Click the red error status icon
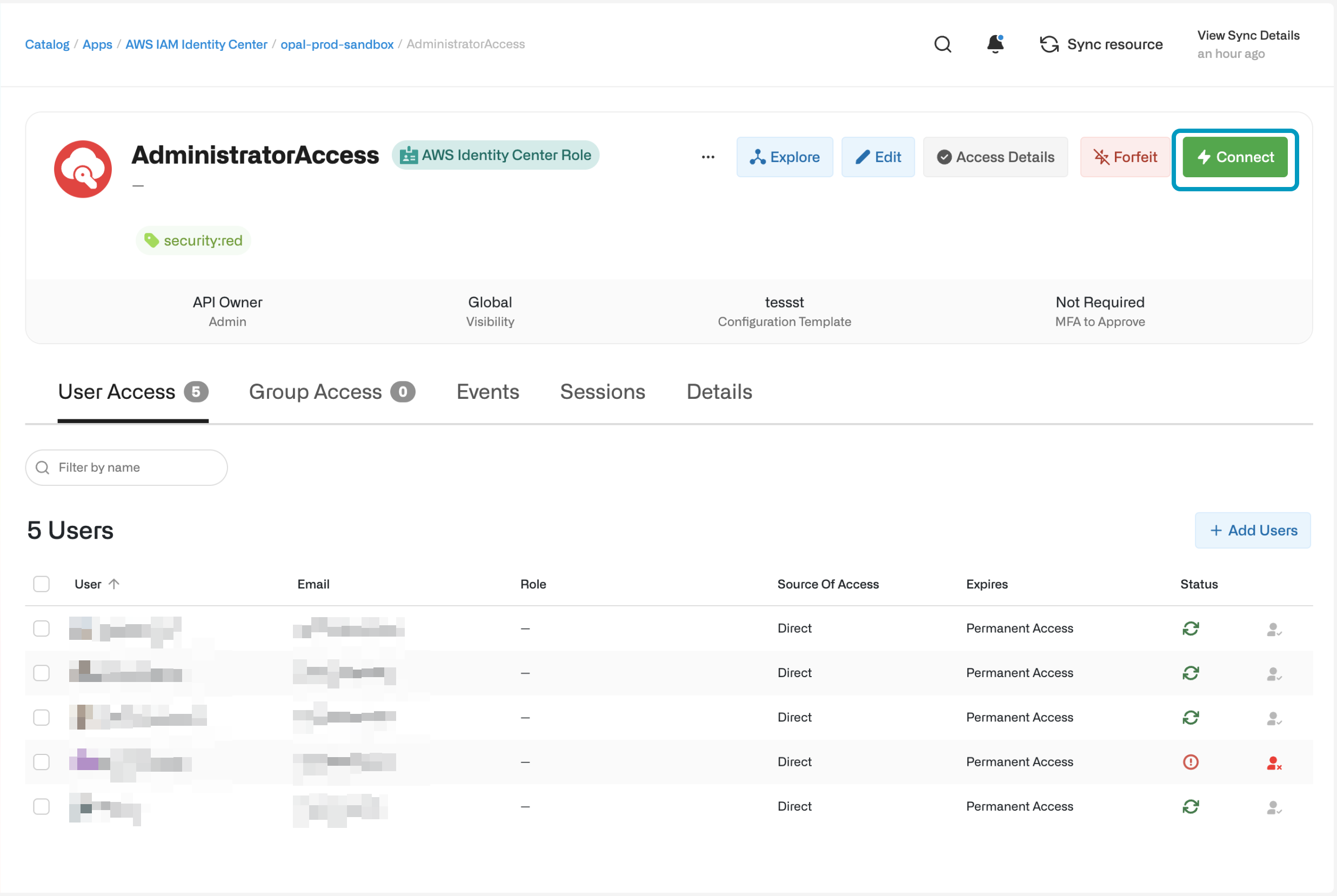 1190,762
